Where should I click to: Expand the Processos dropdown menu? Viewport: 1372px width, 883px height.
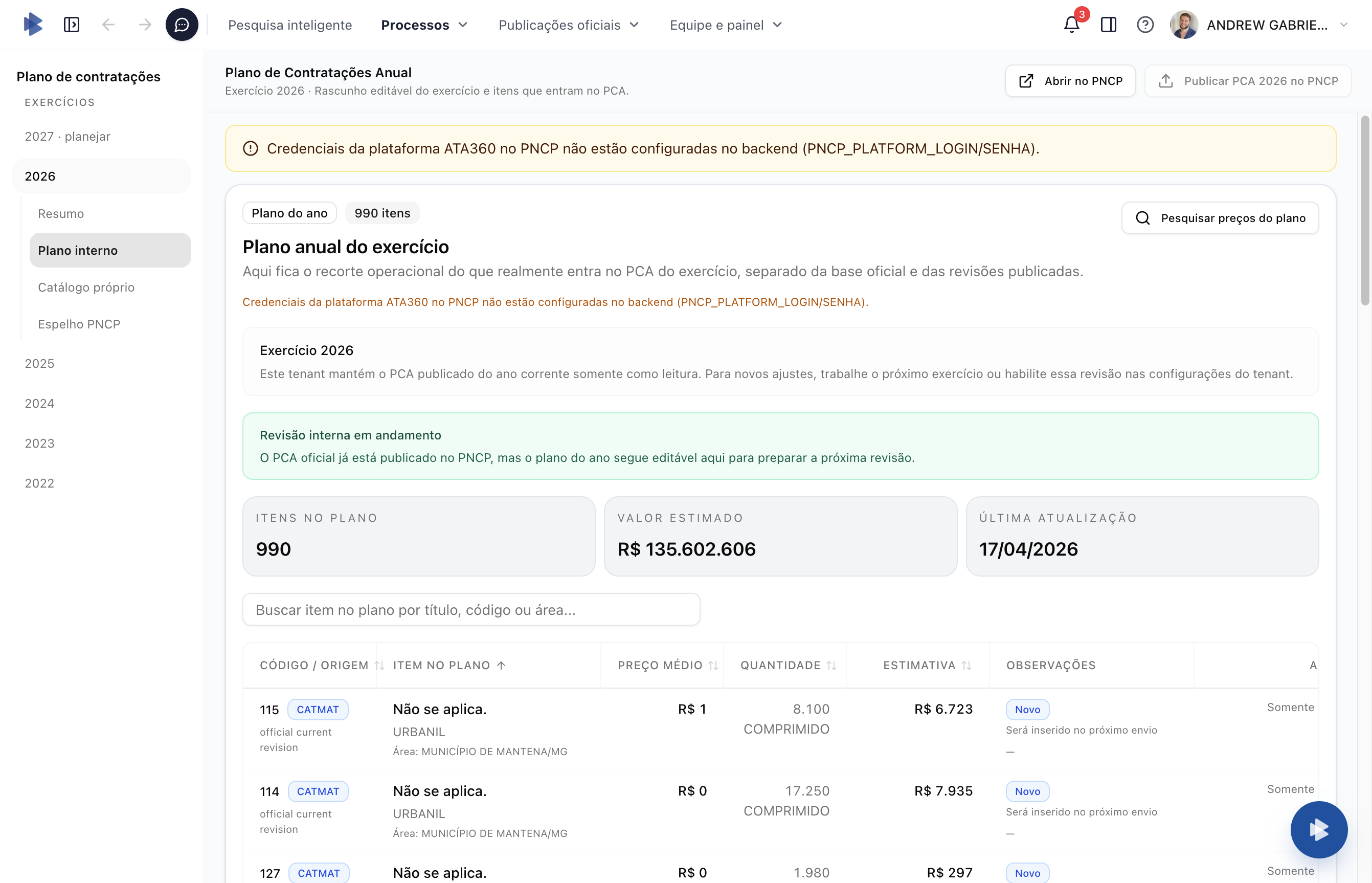424,25
